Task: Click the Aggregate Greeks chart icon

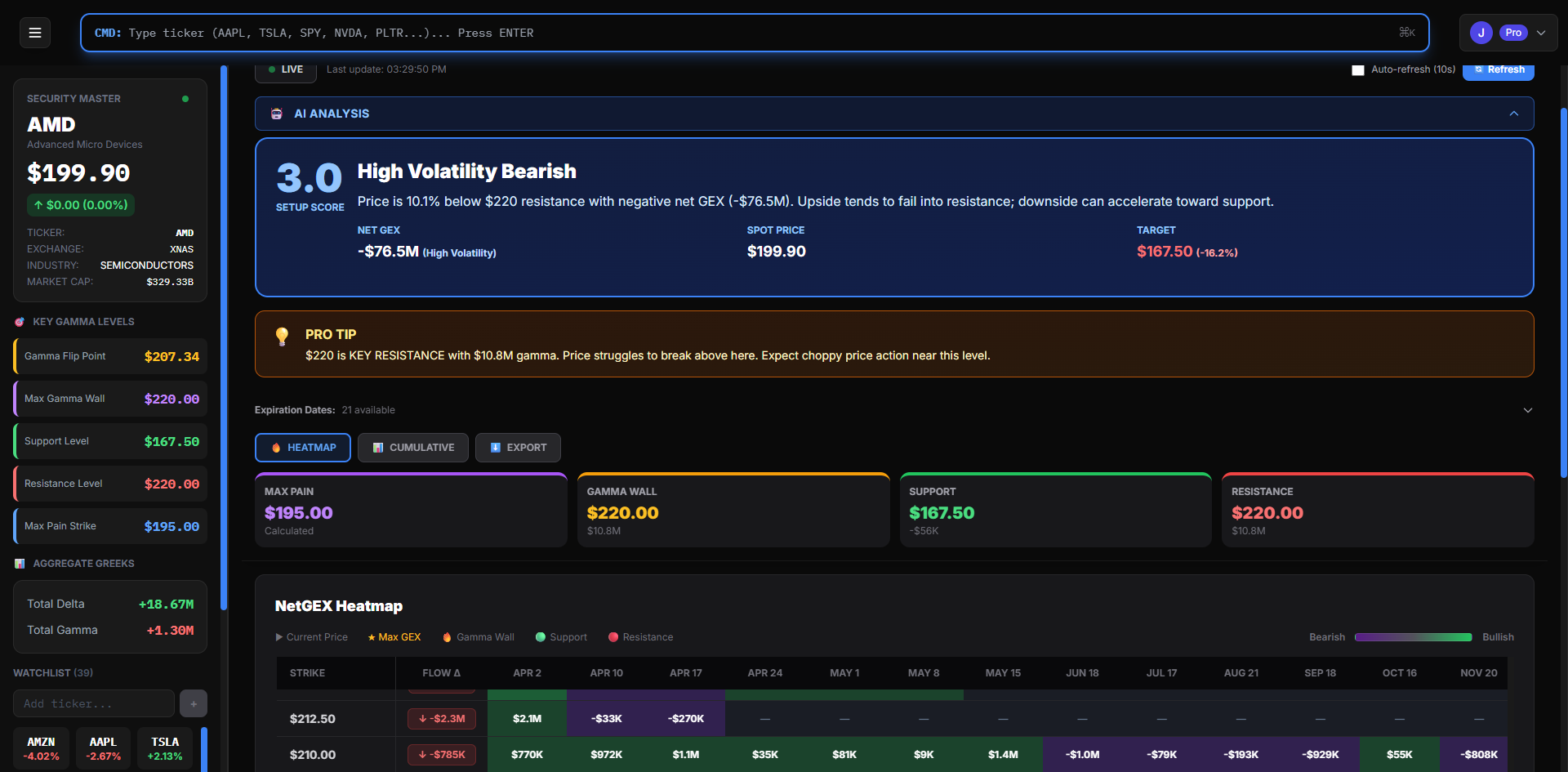Action: [x=18, y=563]
